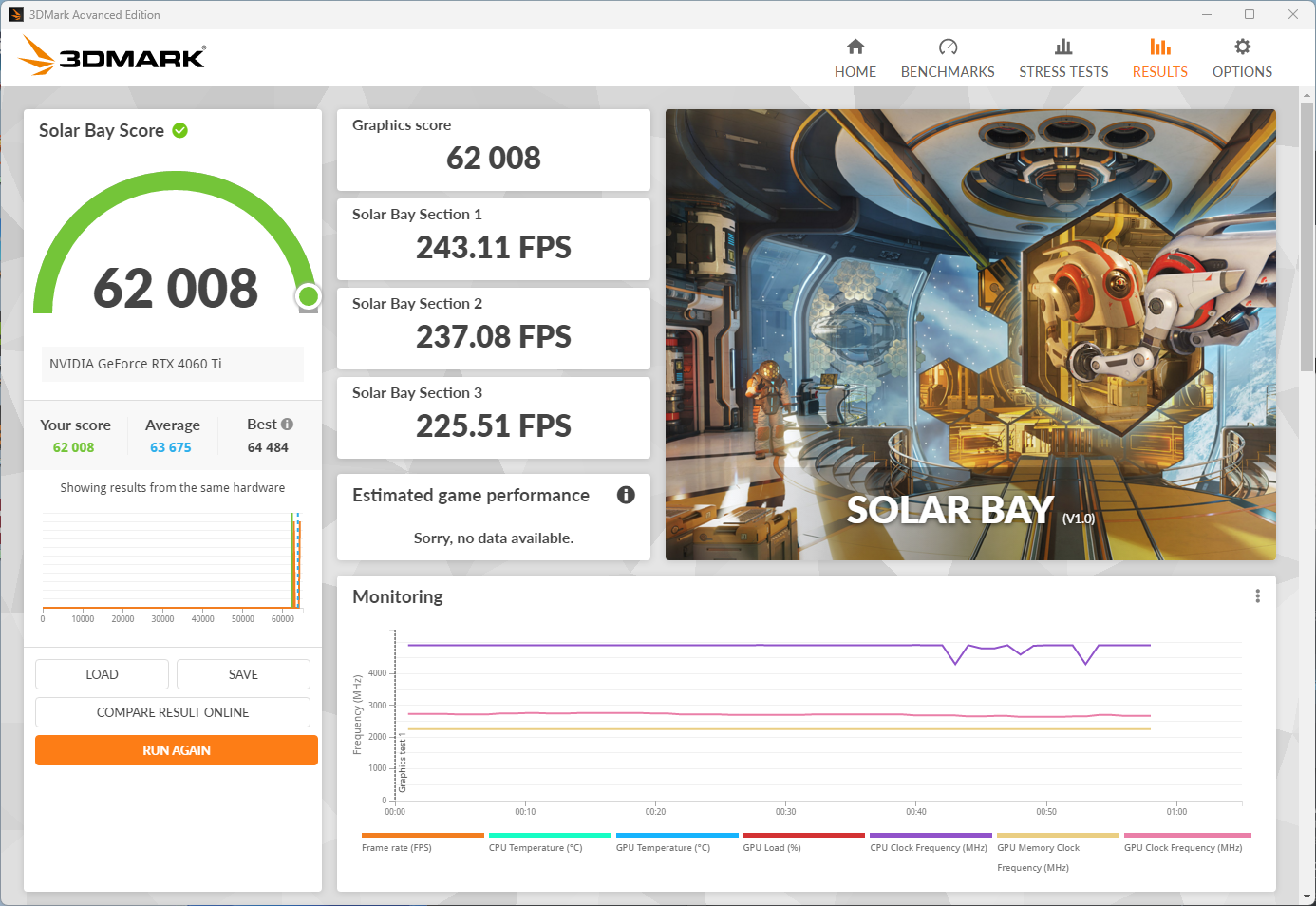Image resolution: width=1316 pixels, height=906 pixels.
Task: Click the 3DMark title bar app icon
Action: pyautogui.click(x=16, y=14)
